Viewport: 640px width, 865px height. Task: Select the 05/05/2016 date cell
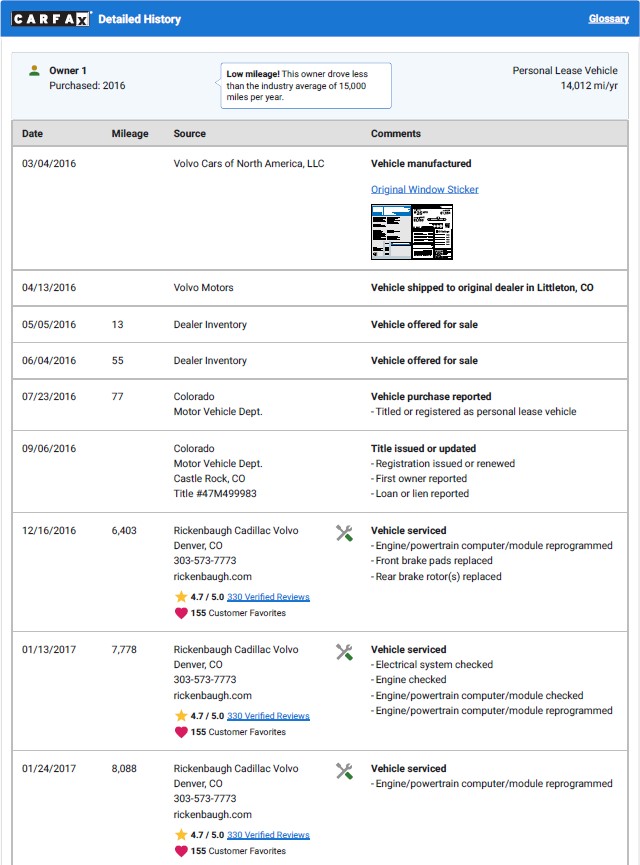point(49,325)
